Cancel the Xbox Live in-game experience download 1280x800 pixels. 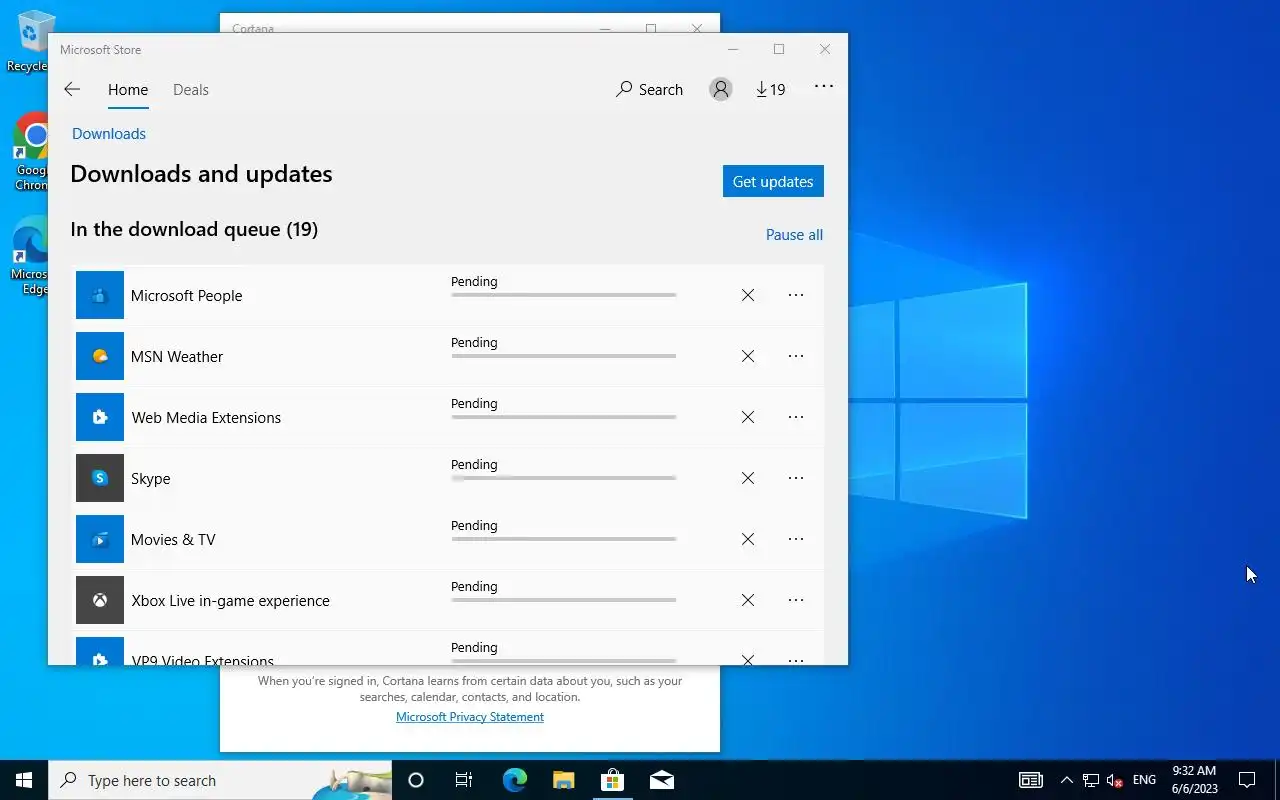click(748, 600)
